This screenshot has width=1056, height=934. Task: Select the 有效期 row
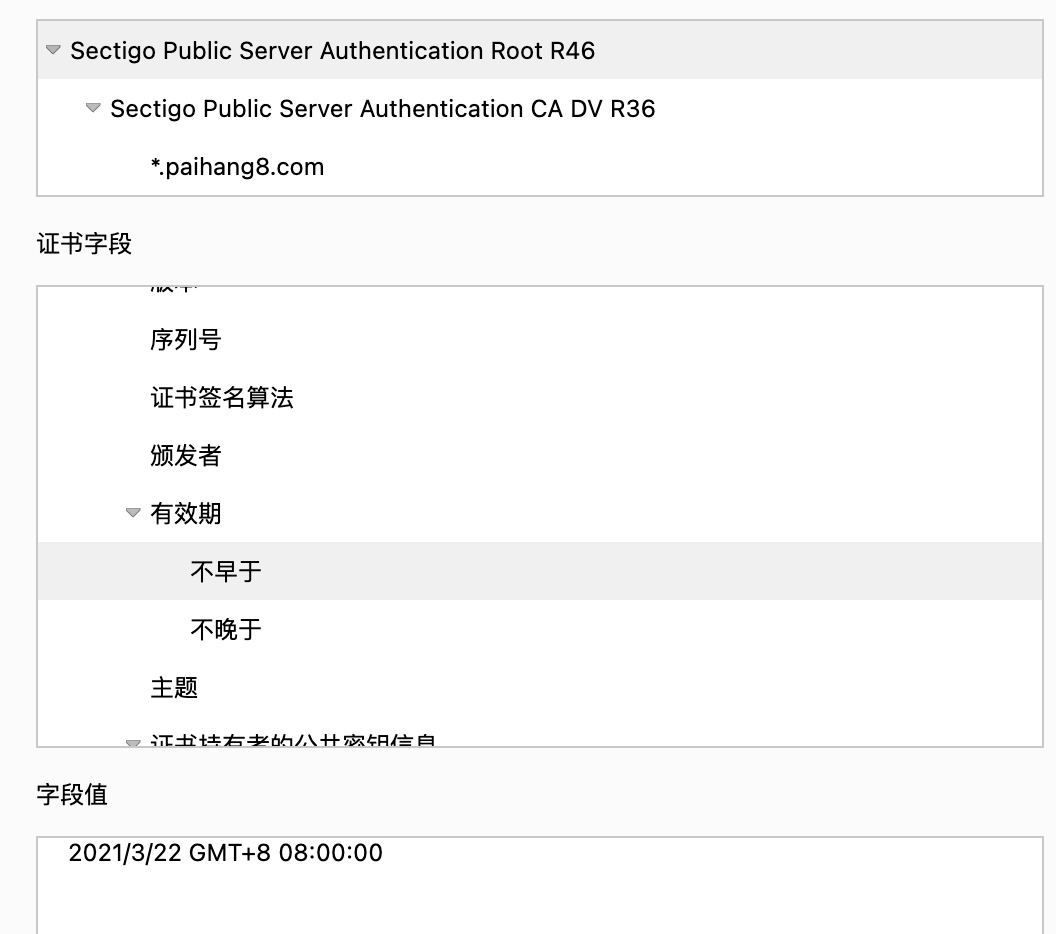coord(186,514)
